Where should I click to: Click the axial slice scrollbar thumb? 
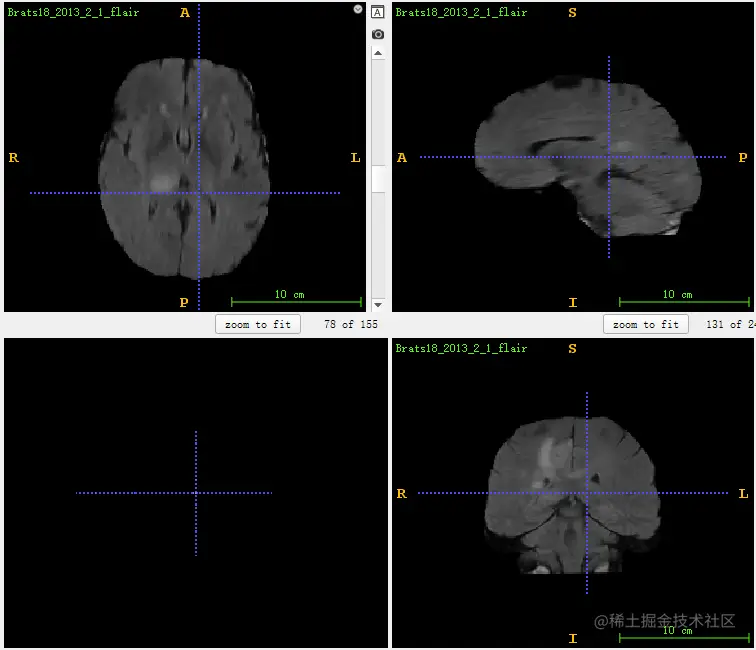click(378, 179)
